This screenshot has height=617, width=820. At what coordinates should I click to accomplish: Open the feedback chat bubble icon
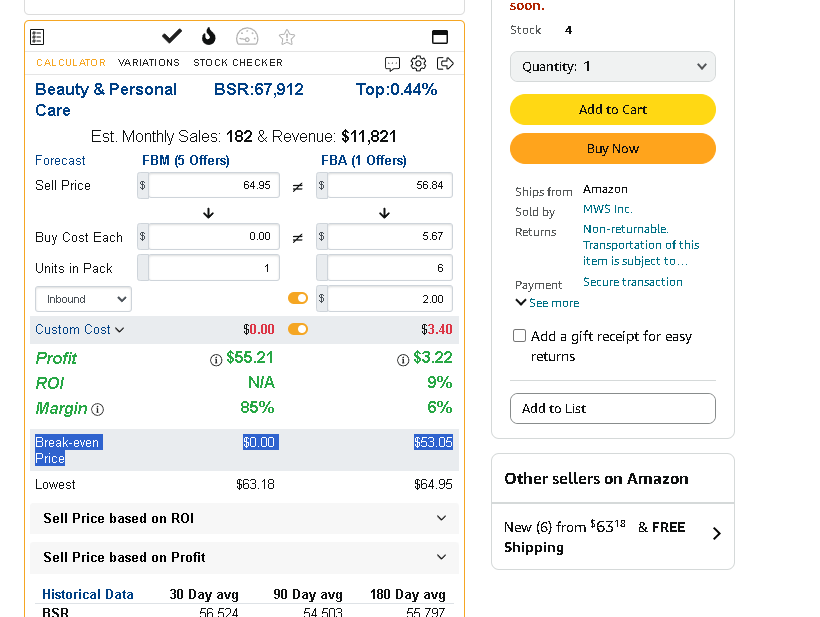[x=392, y=64]
